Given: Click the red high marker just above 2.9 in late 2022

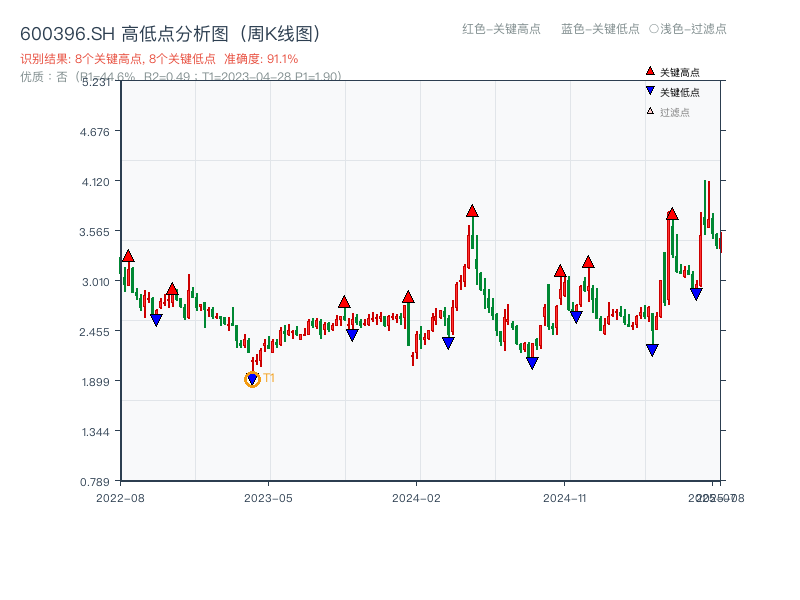Looking at the screenshot, I should [x=172, y=289].
